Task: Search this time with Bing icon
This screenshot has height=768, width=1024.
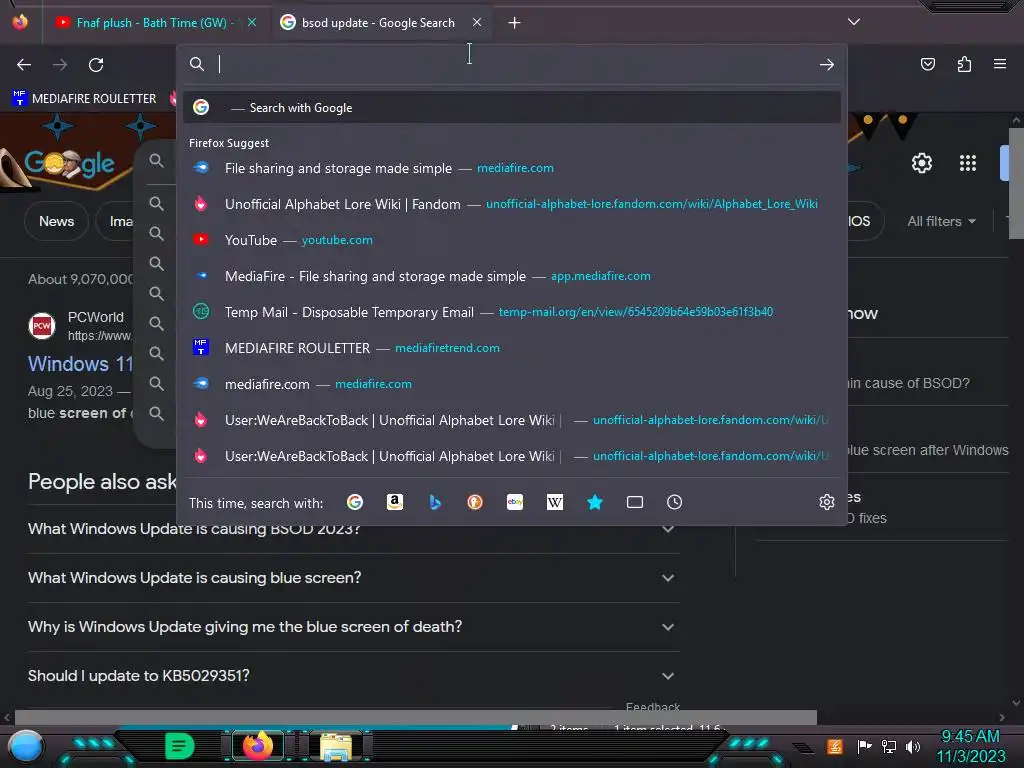Action: pos(435,502)
